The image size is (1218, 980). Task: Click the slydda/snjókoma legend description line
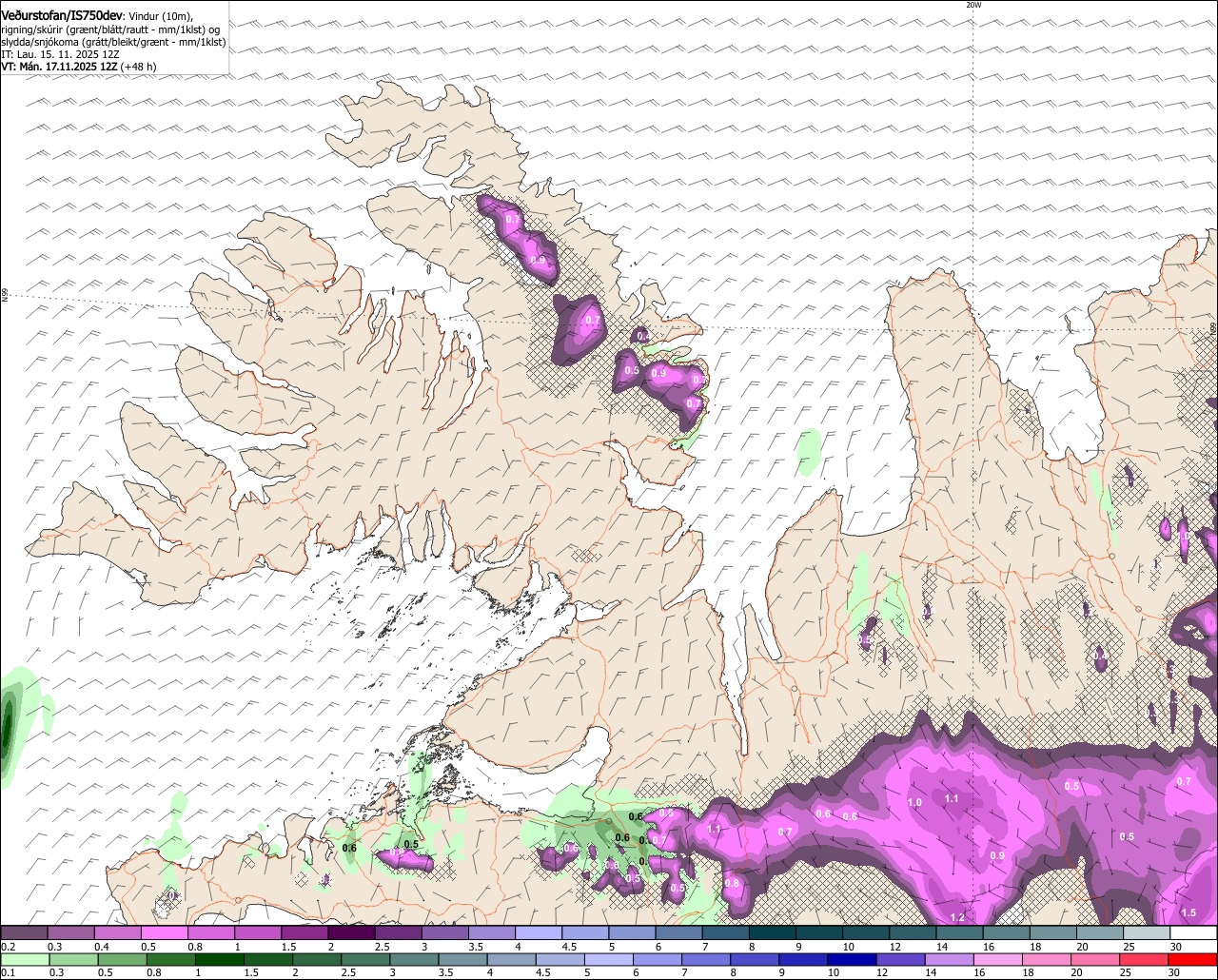[113, 42]
